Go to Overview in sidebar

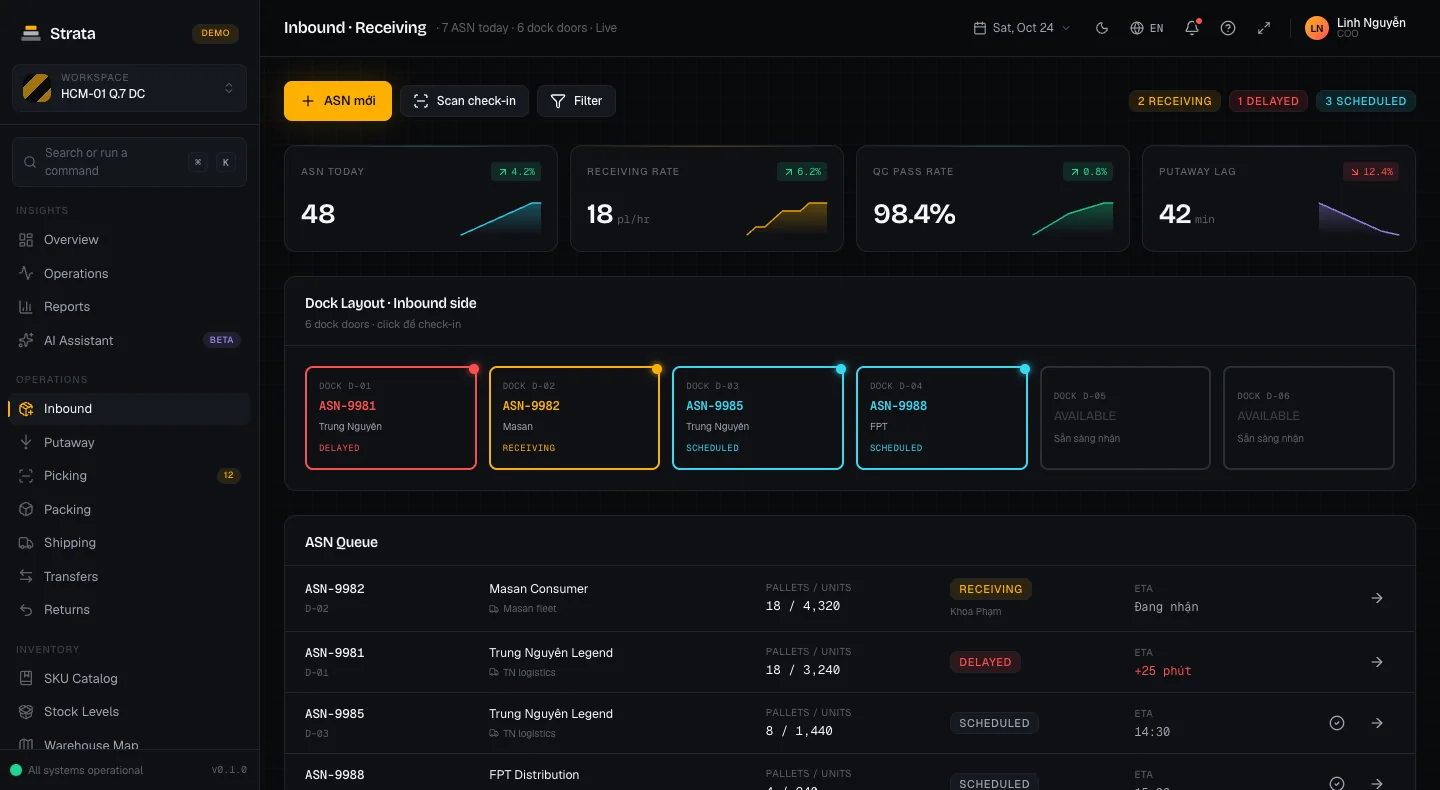129,240
